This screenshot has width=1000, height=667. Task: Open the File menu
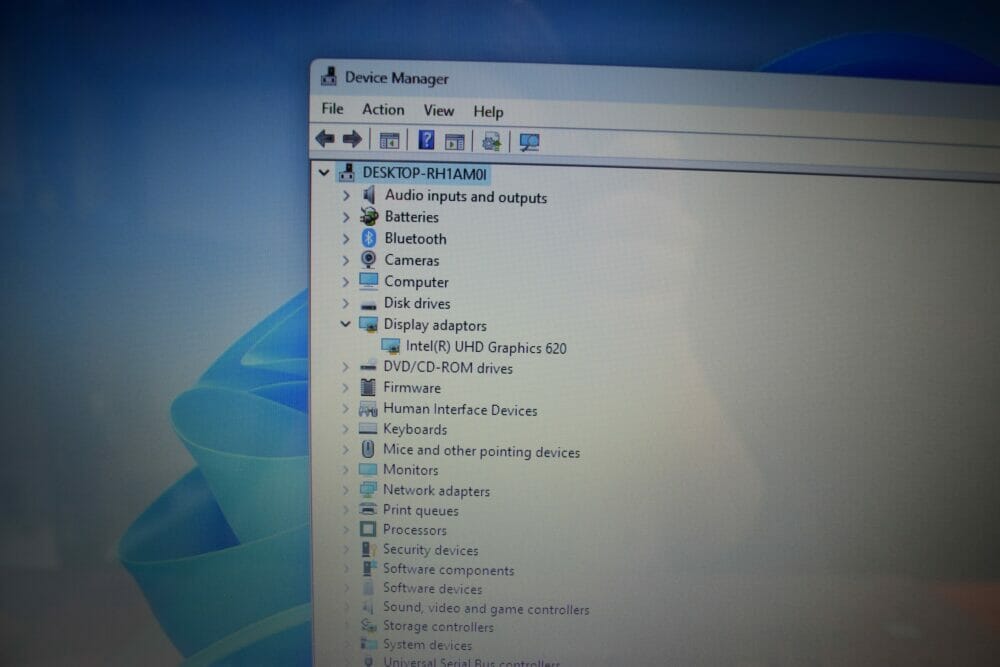(332, 108)
